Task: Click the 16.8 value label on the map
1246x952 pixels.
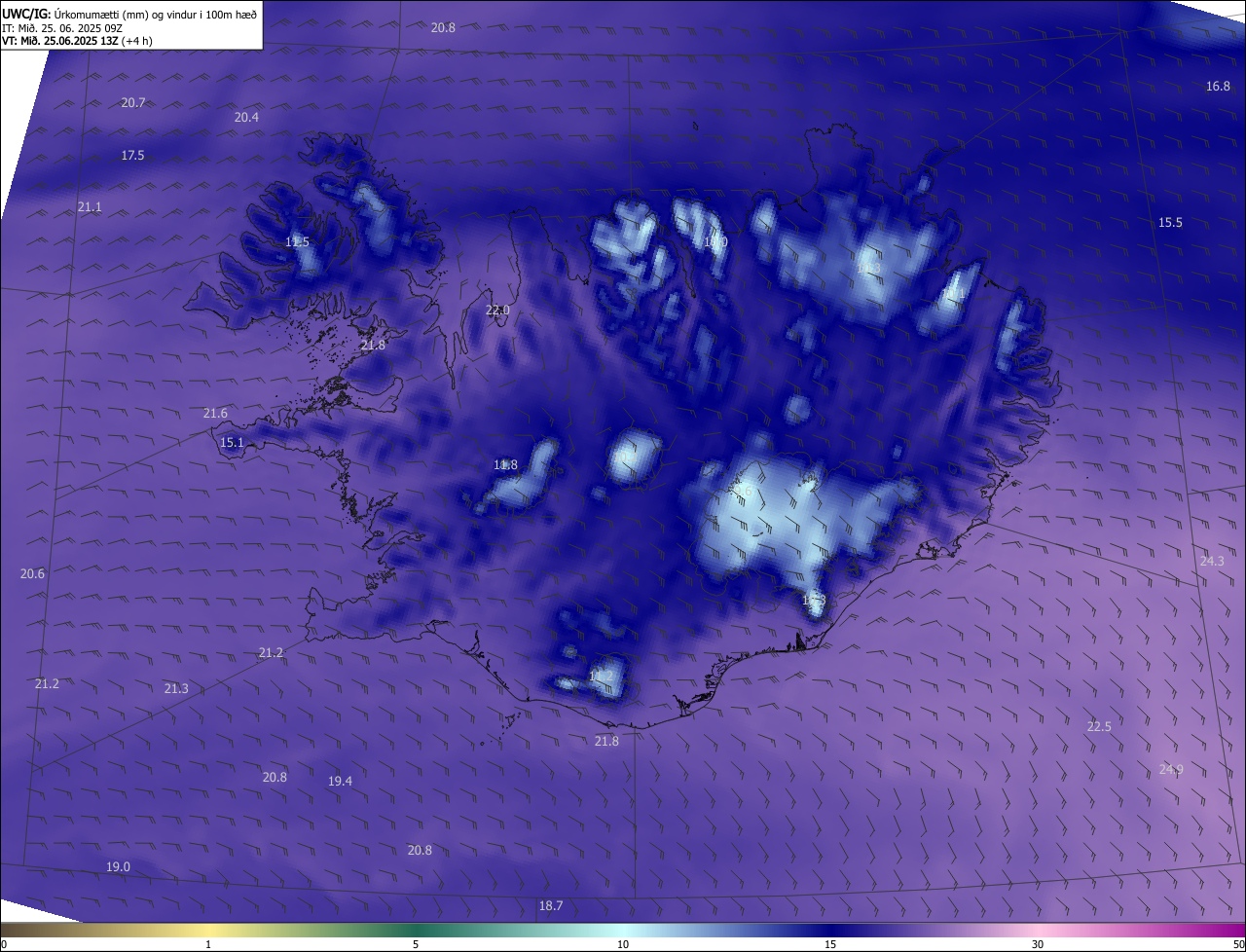Action: tap(1218, 87)
